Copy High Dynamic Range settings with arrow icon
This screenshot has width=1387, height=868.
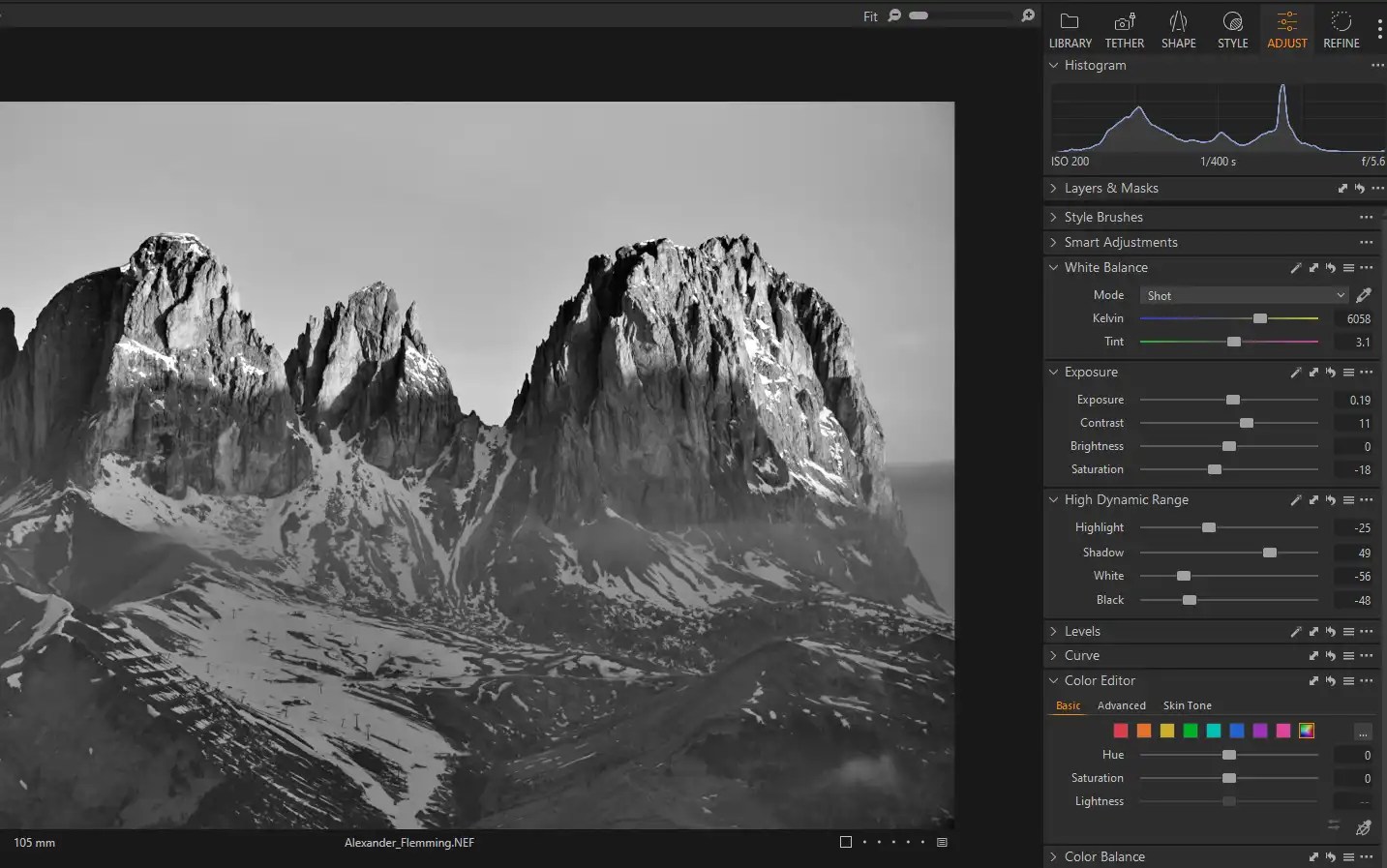(1313, 500)
